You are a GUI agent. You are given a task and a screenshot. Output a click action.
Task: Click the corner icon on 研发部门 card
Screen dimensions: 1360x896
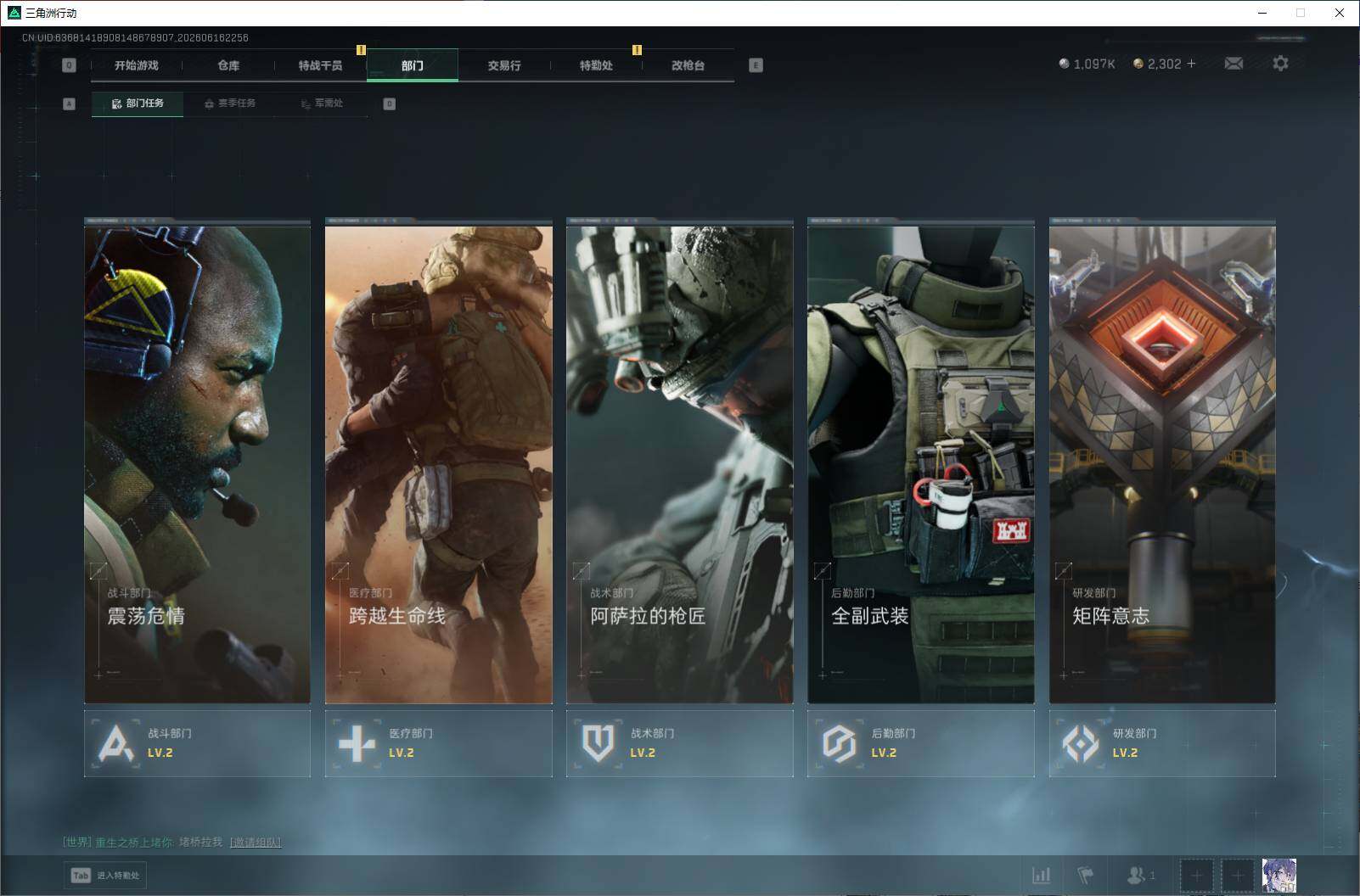click(1063, 571)
